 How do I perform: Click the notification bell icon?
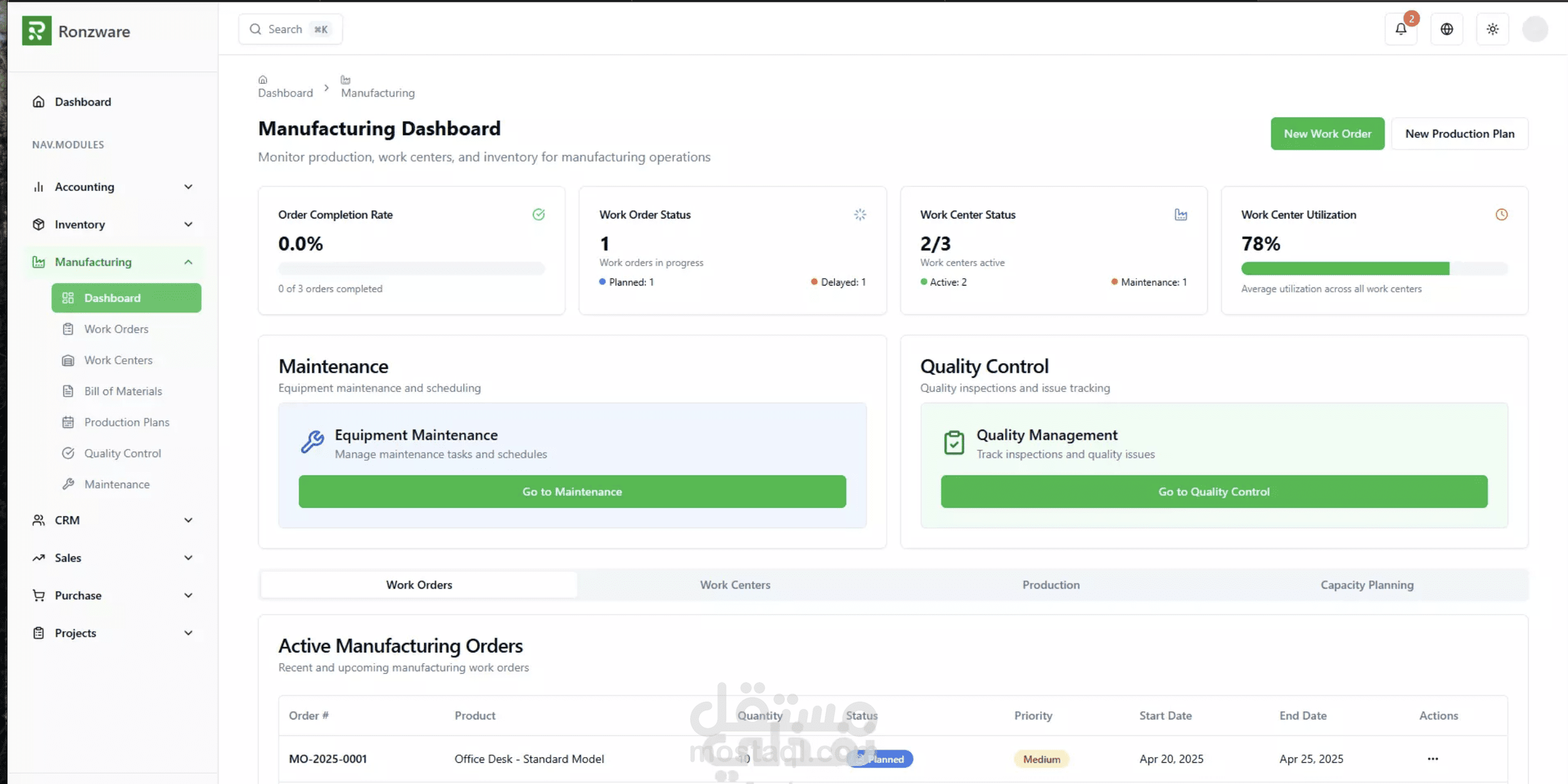pos(1401,29)
